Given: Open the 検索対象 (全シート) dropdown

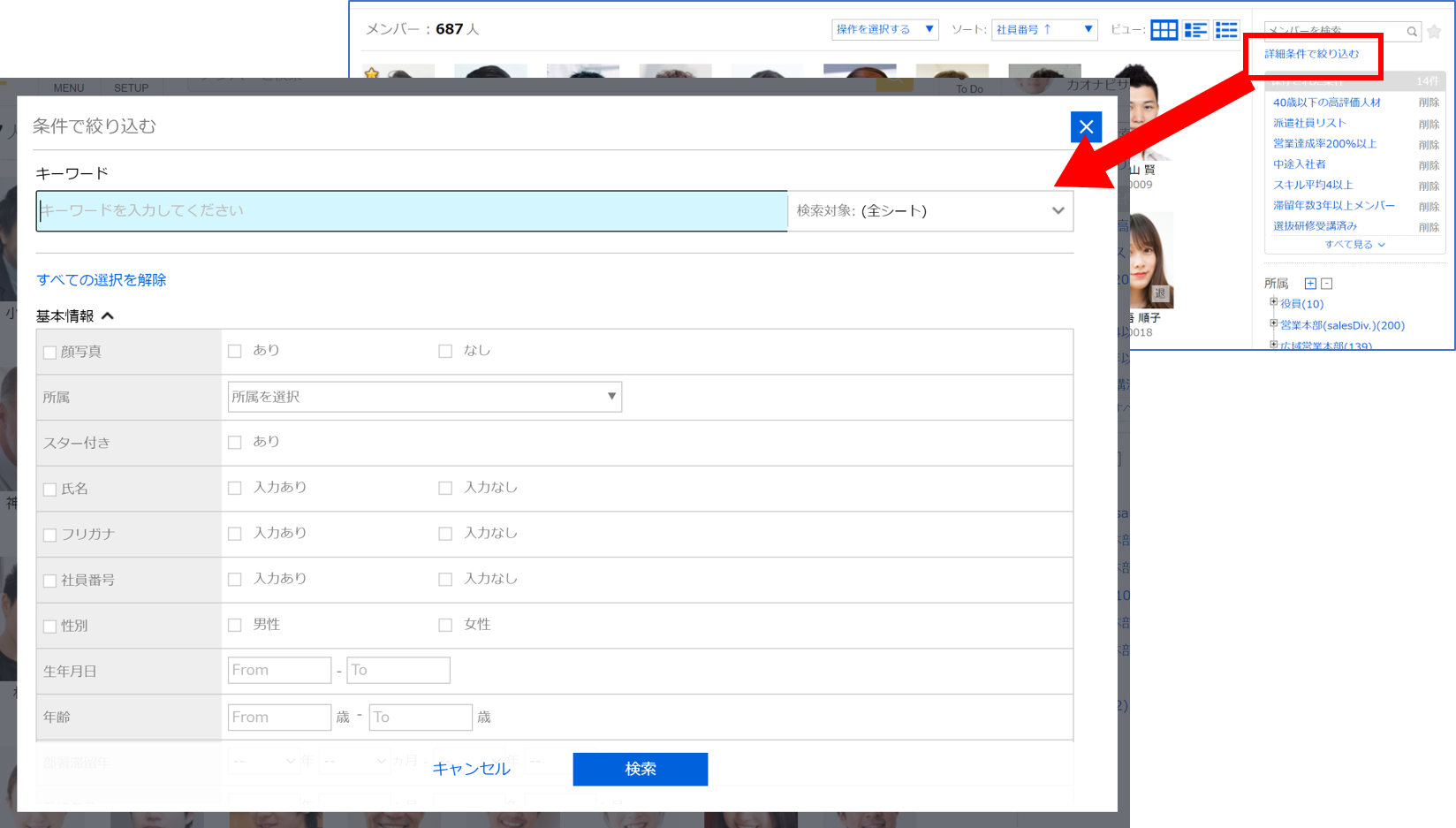Looking at the screenshot, I should [929, 211].
